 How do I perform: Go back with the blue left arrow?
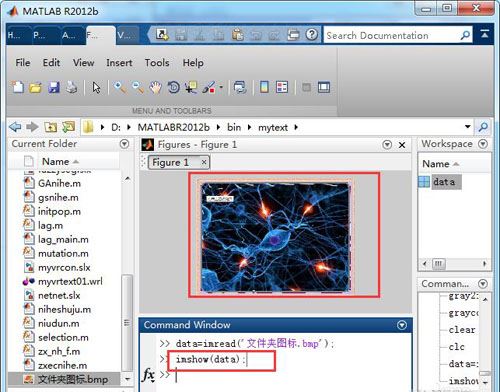[15, 127]
